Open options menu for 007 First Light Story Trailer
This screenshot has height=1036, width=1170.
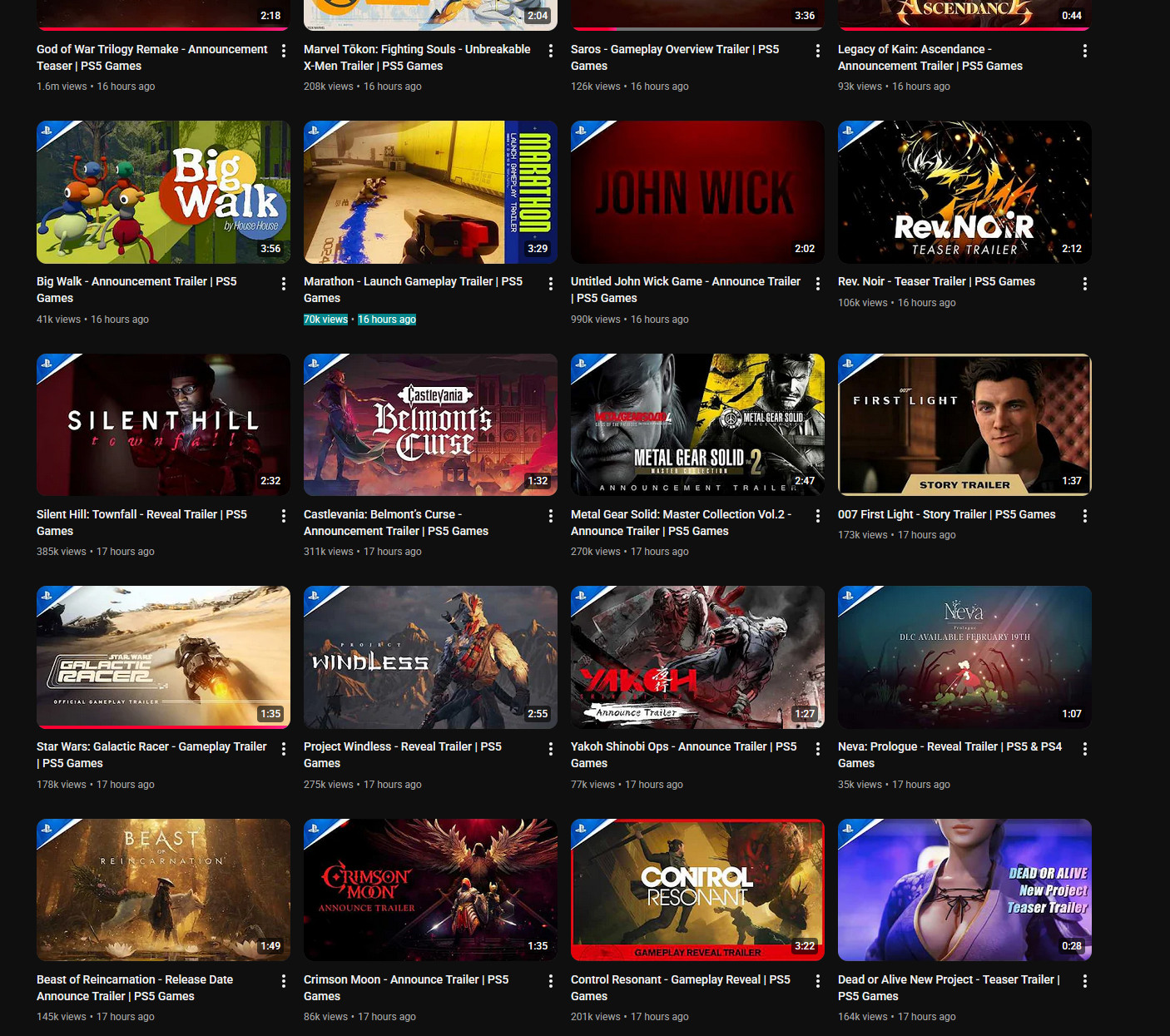1085,516
